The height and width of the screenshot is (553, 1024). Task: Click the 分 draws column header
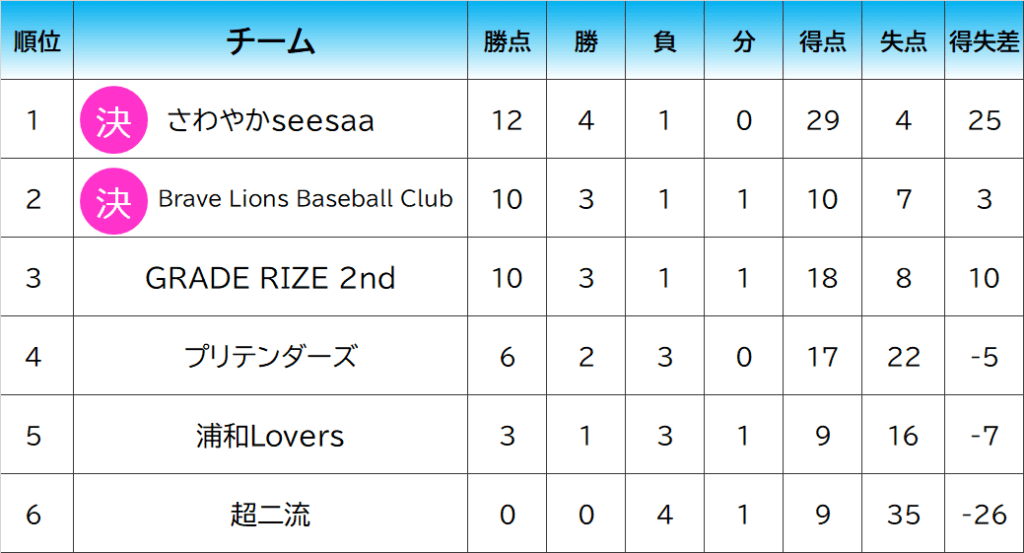743,42
